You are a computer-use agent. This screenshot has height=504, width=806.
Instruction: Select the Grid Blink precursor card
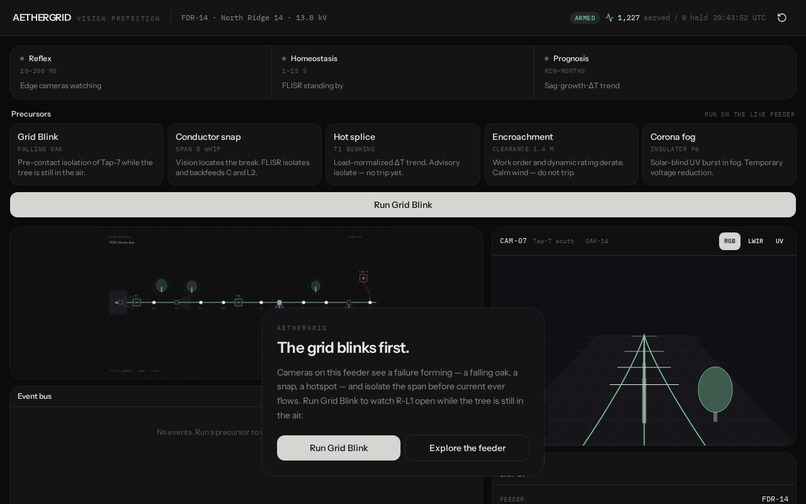tap(87, 154)
